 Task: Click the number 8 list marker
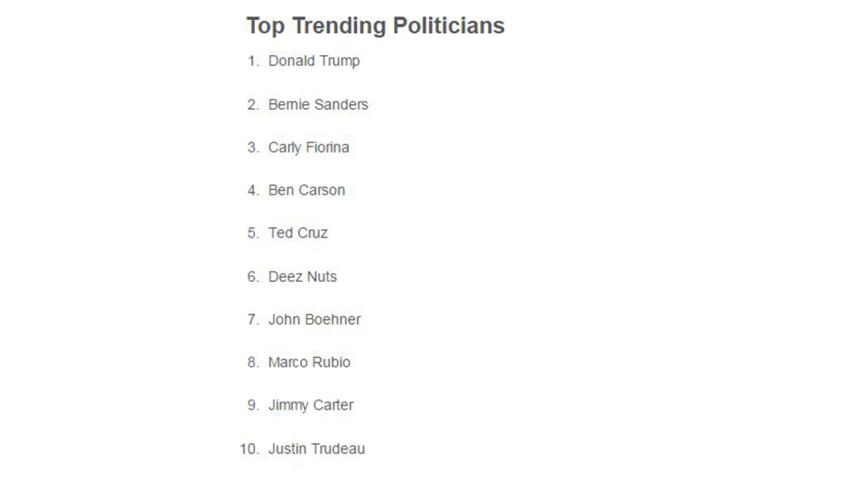[x=253, y=362]
